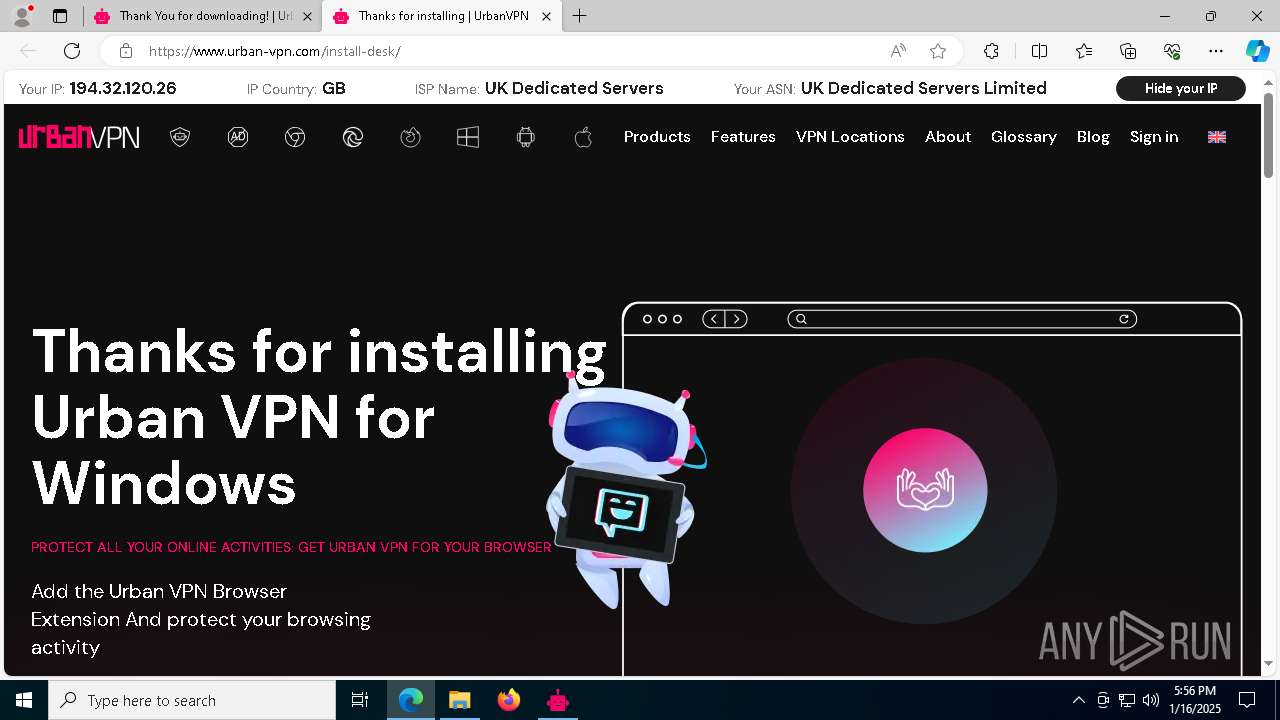Open the Urban VPN shield product icon

pos(180,137)
